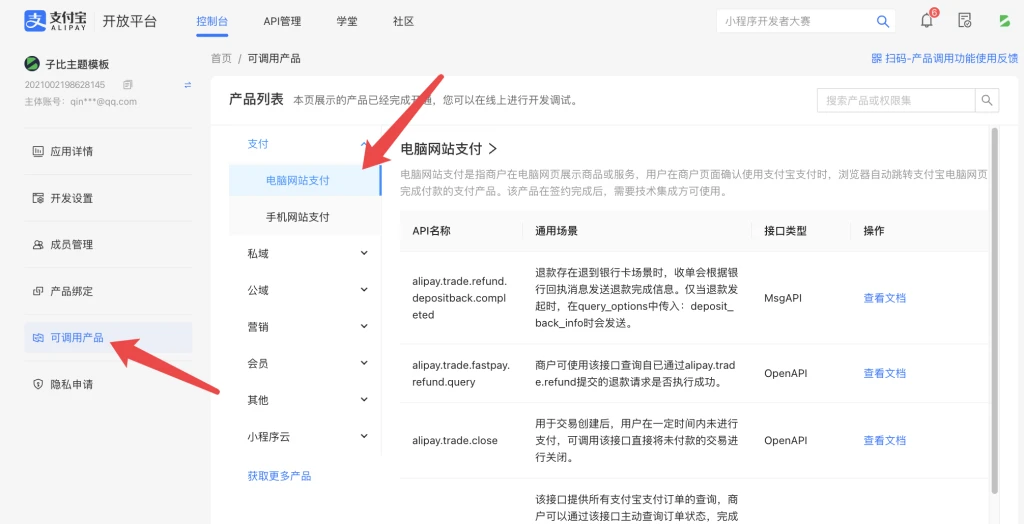Switch to the API管理 tab
Viewport: 1024px width, 524px height.
click(282, 21)
